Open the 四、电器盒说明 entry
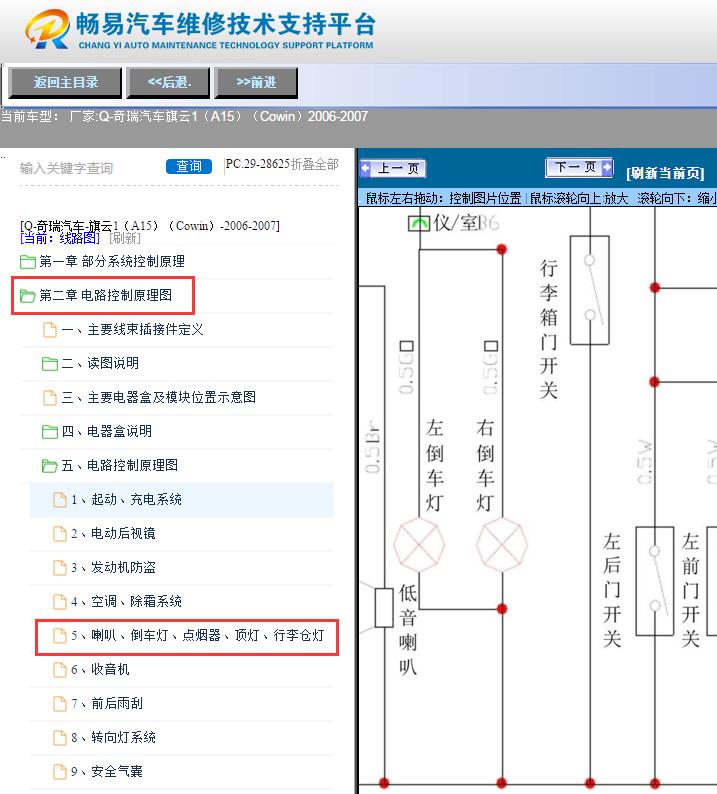 click(x=106, y=431)
